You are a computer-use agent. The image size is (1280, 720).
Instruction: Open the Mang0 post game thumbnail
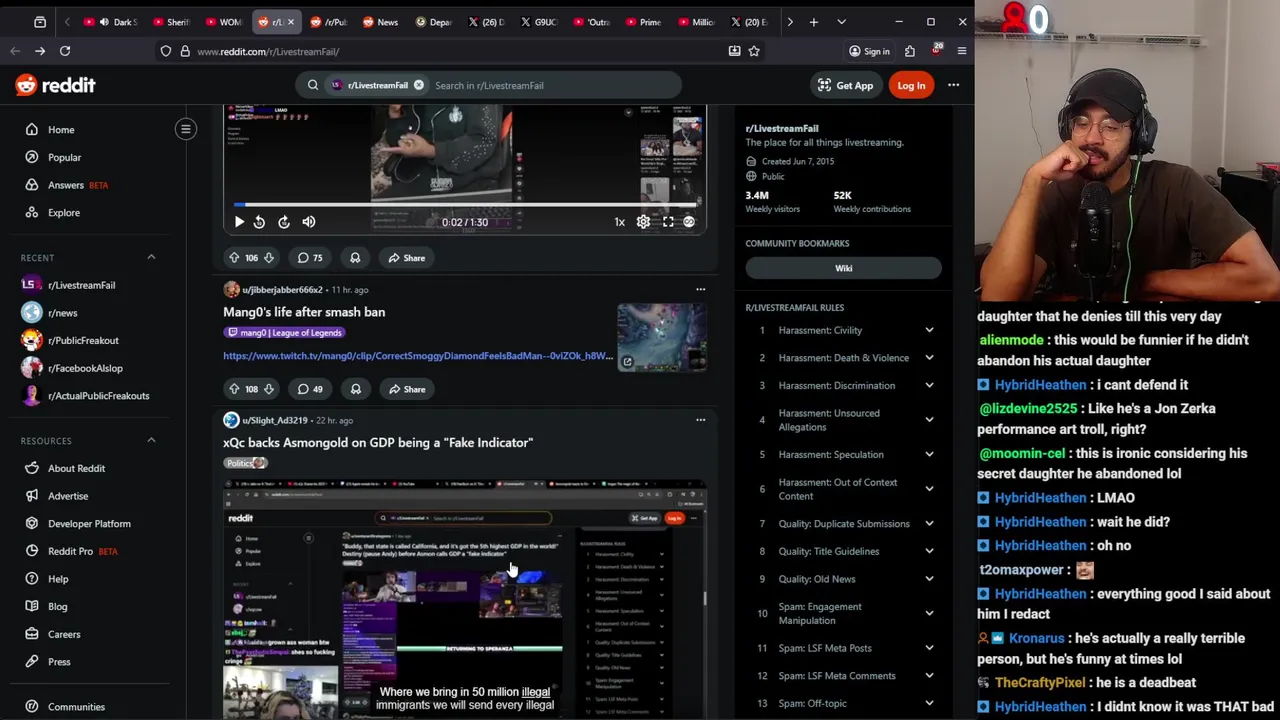662,338
